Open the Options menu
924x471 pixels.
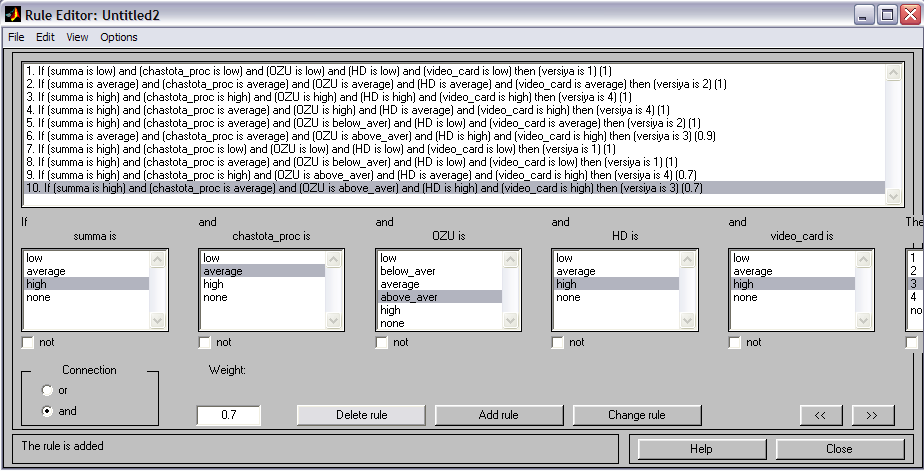(x=118, y=37)
